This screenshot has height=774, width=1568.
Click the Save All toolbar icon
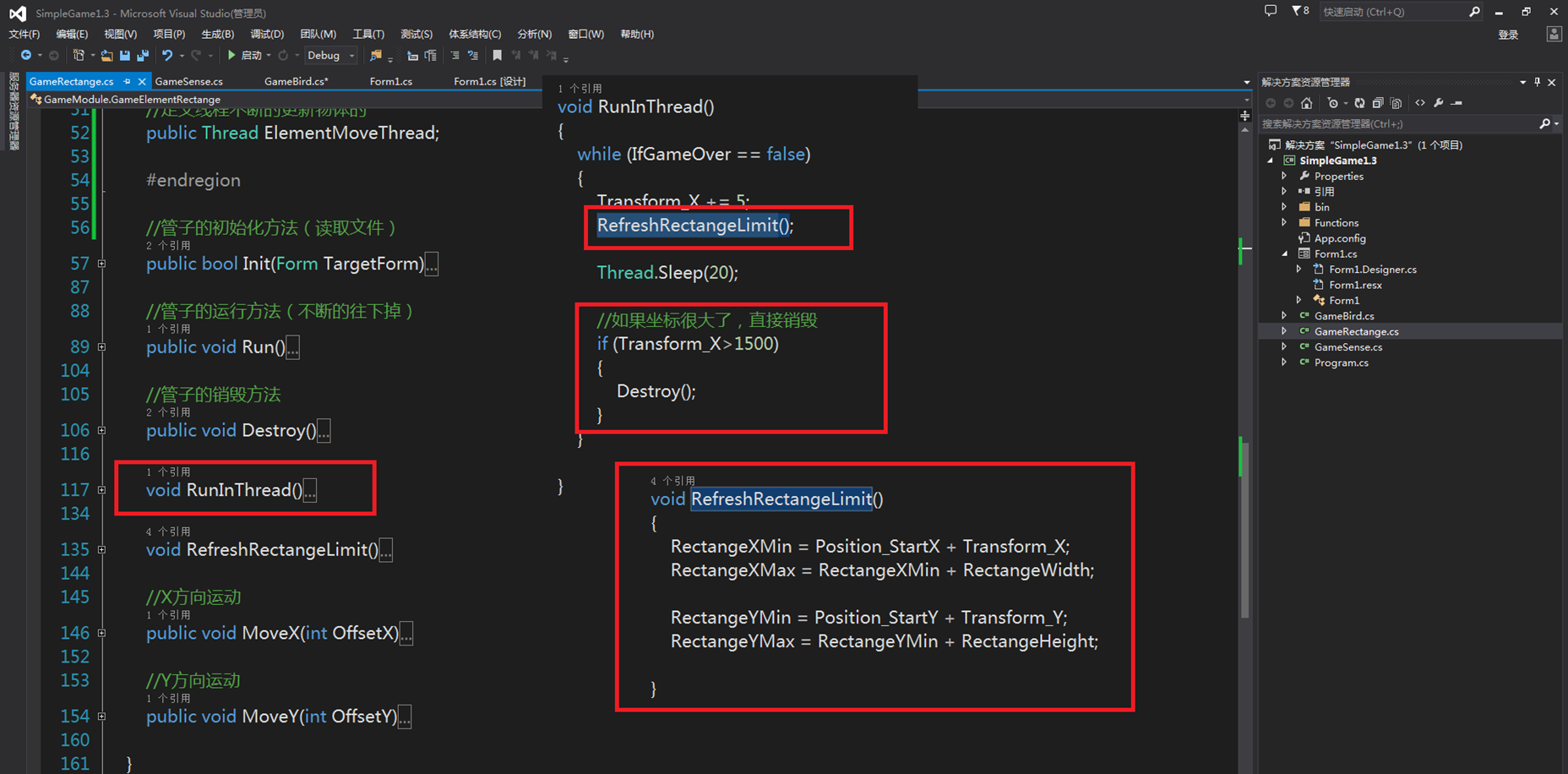tap(143, 56)
